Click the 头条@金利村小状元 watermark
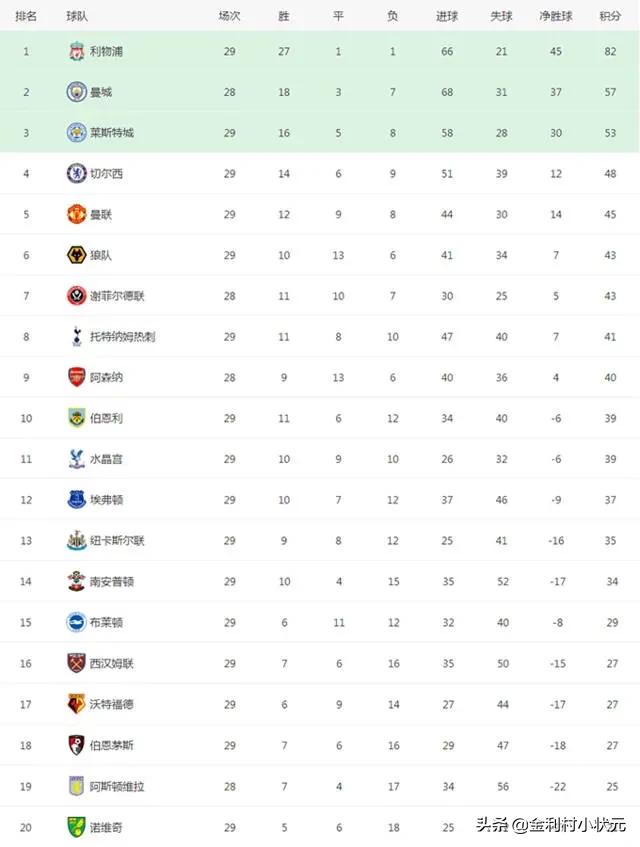Viewport: 640px width, 847px height. point(551,824)
